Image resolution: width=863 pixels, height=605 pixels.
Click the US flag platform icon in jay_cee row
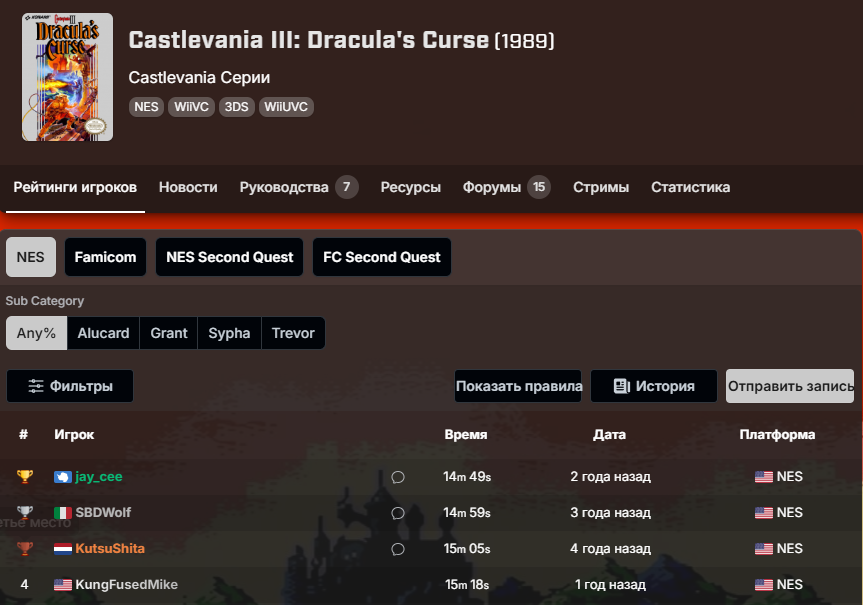point(764,477)
